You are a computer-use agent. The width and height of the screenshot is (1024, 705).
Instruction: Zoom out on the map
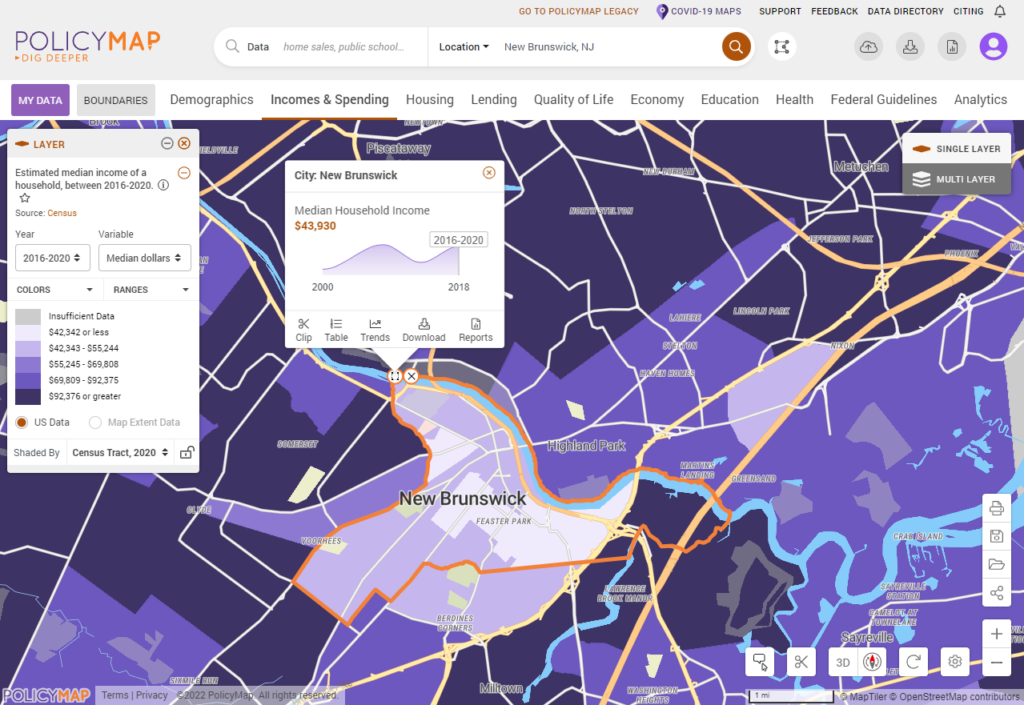tap(997, 663)
